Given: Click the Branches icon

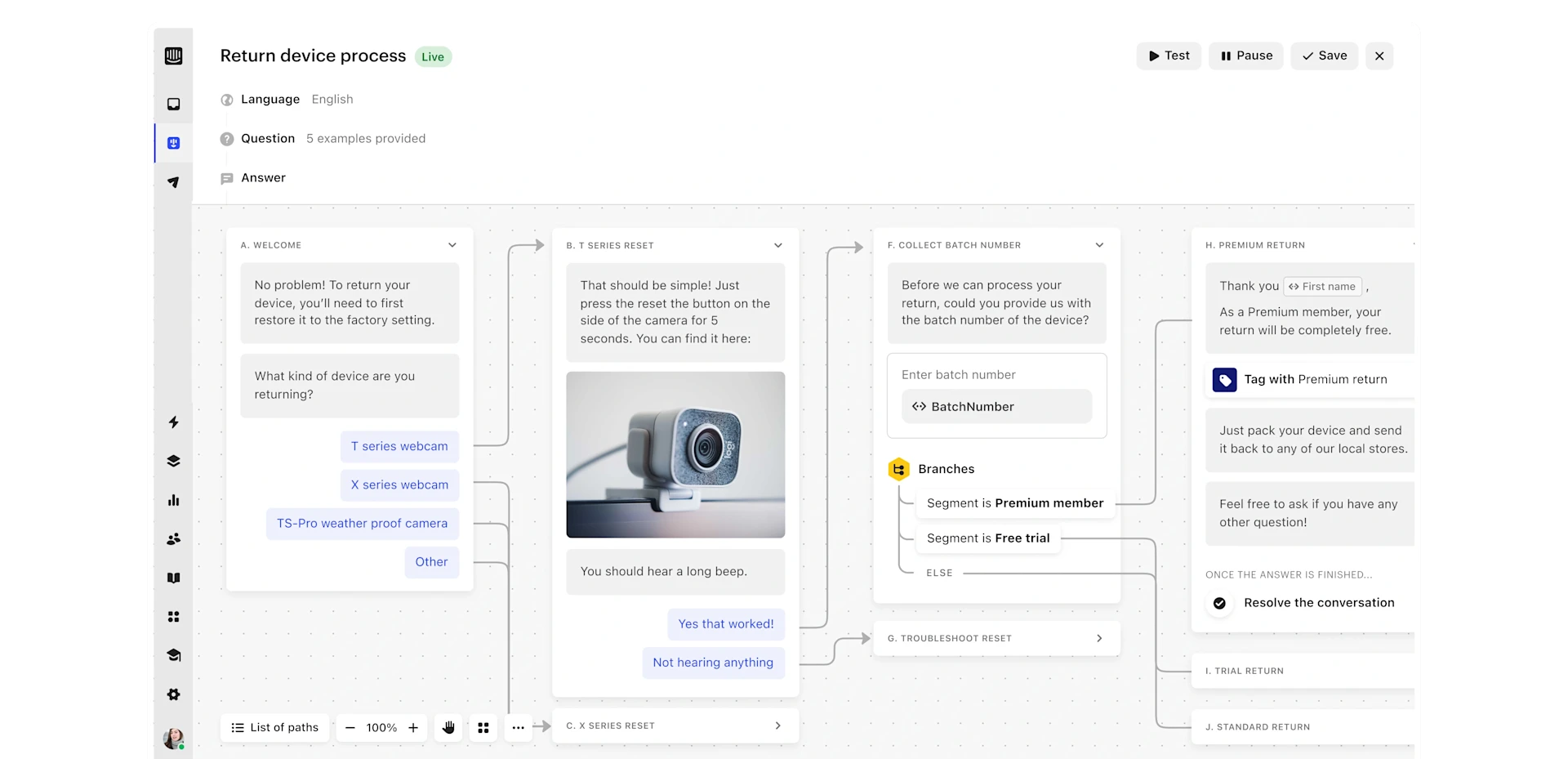Looking at the screenshot, I should 899,469.
